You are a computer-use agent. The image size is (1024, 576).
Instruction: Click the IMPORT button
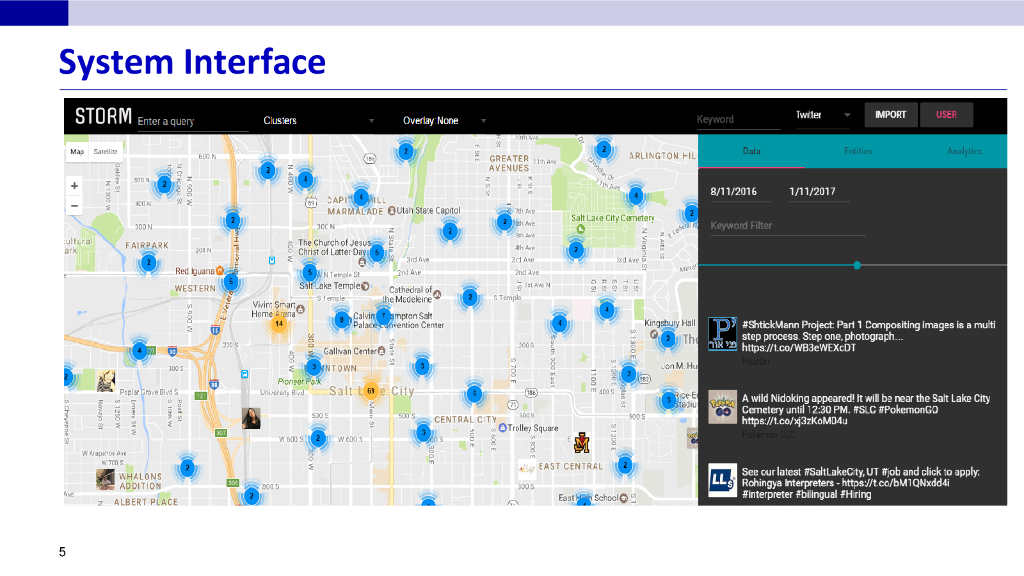coord(890,115)
